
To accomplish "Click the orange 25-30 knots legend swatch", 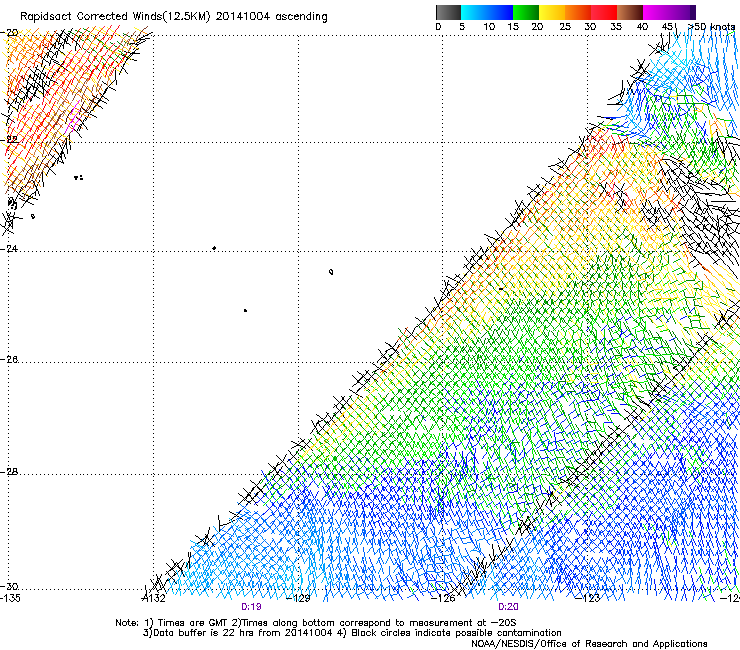I will (x=578, y=12).
